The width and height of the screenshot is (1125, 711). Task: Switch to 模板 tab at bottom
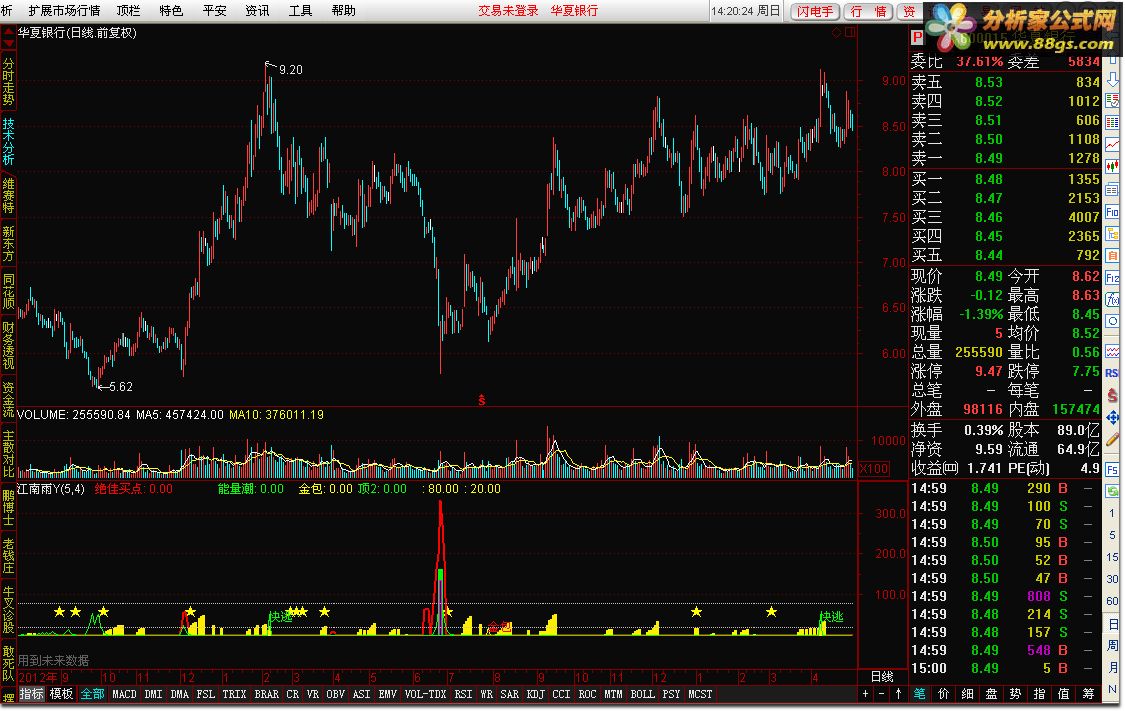[61, 694]
